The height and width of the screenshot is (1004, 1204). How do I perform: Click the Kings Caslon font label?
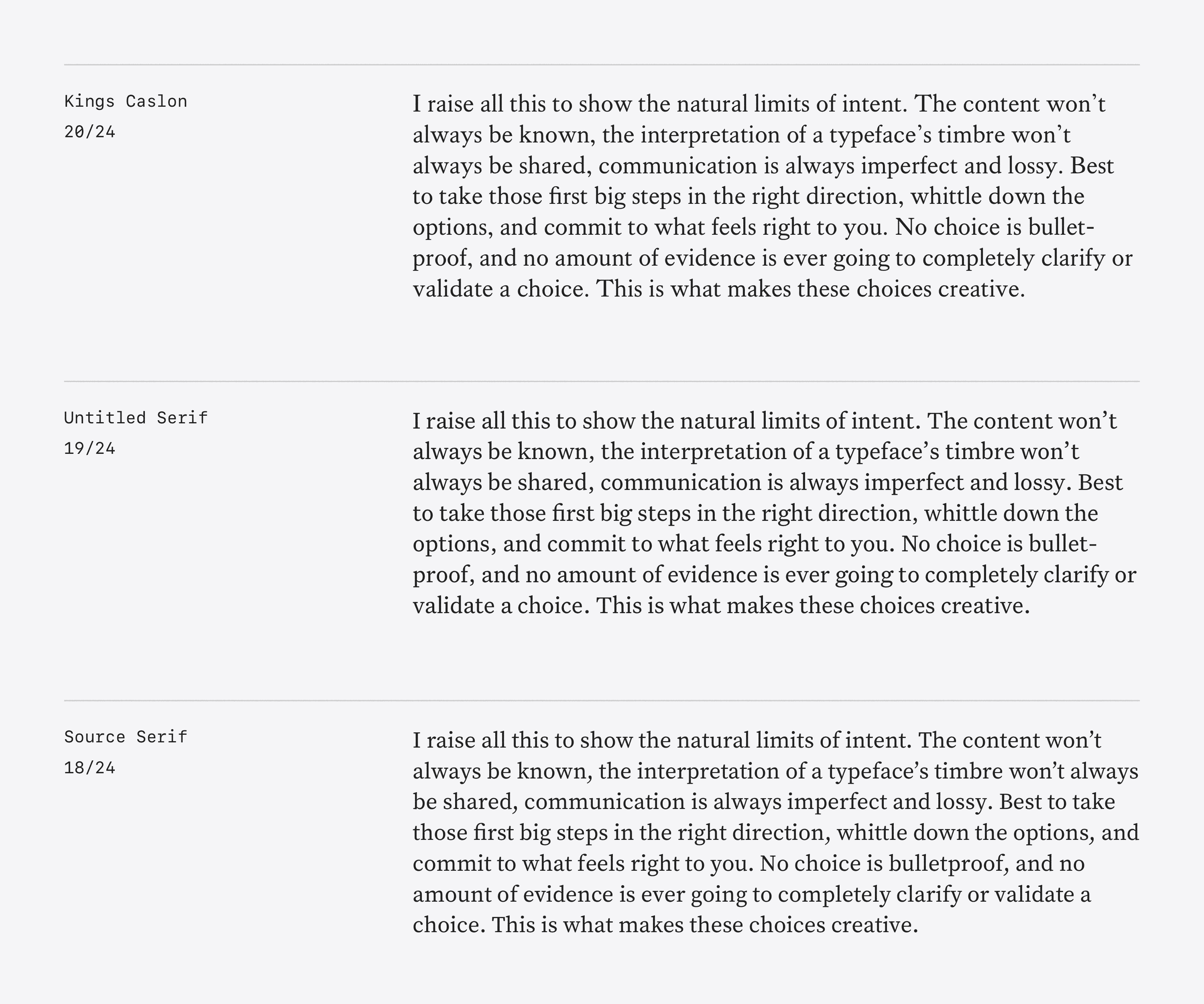tap(126, 102)
